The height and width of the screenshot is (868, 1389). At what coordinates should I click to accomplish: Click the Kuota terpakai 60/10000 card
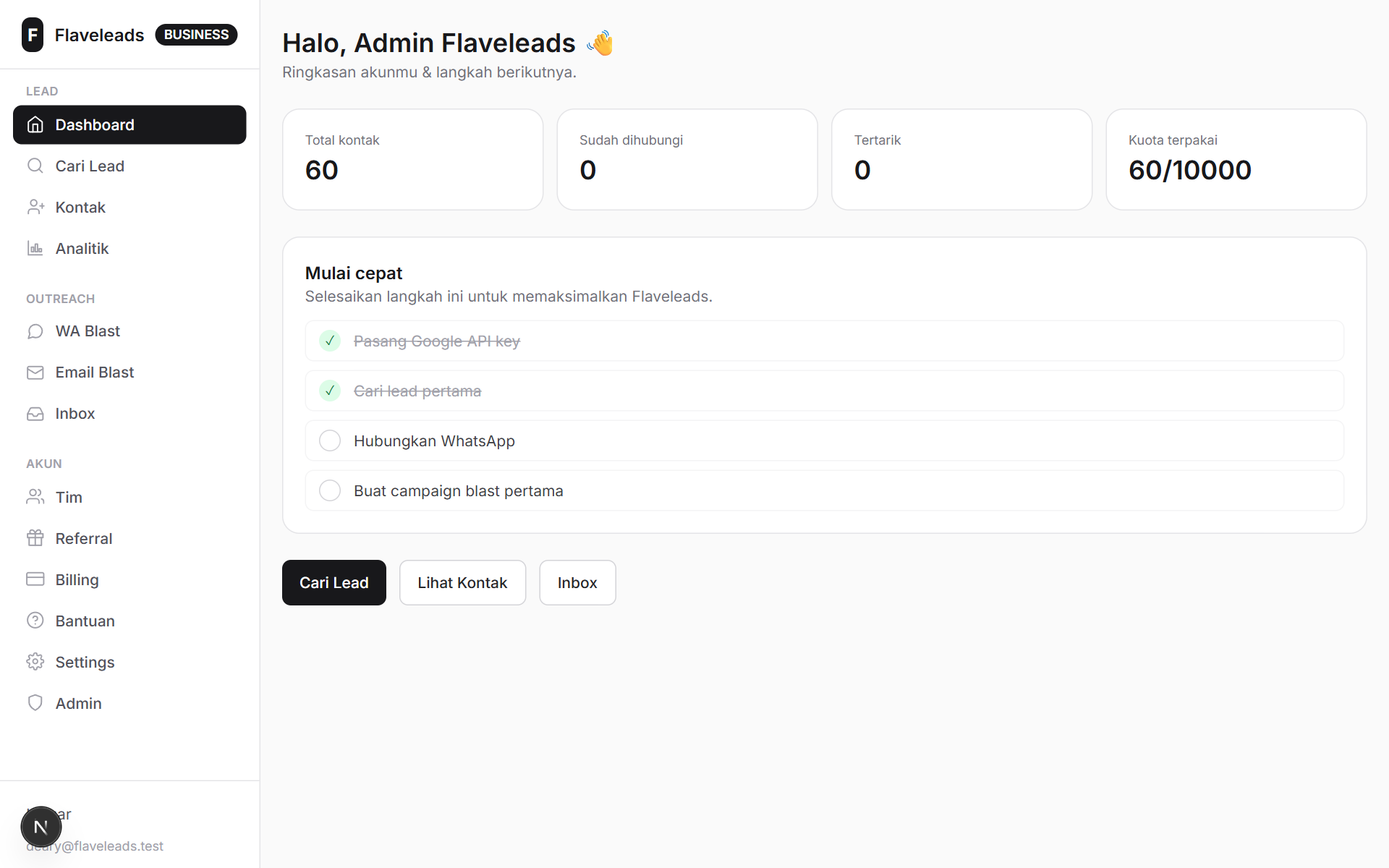pyautogui.click(x=1236, y=159)
